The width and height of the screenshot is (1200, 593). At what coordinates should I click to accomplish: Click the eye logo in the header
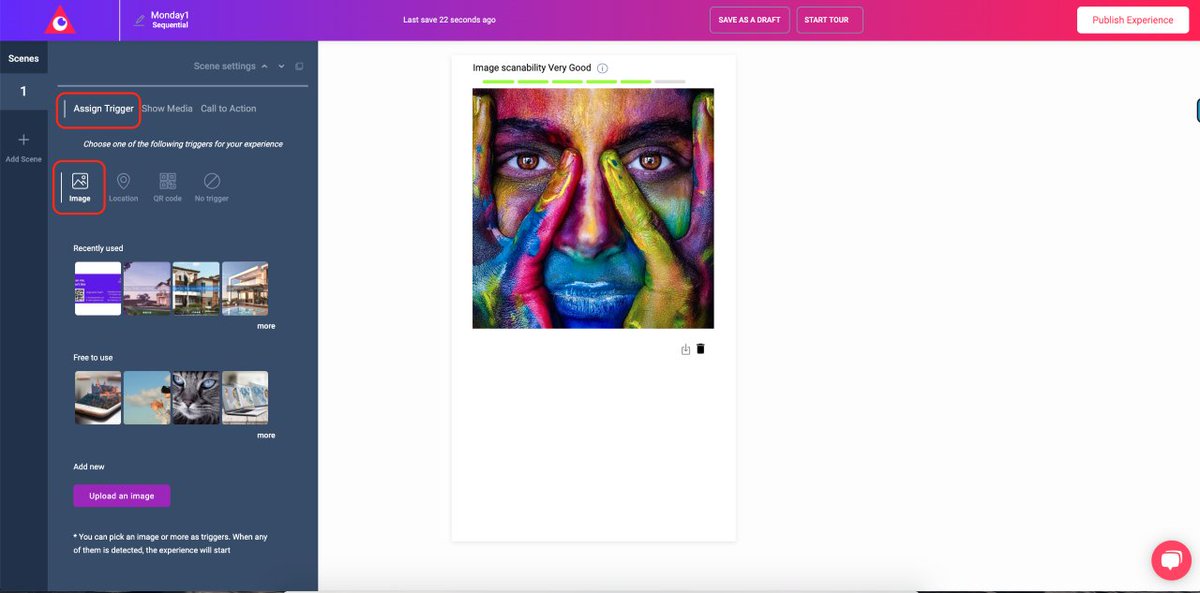point(60,19)
